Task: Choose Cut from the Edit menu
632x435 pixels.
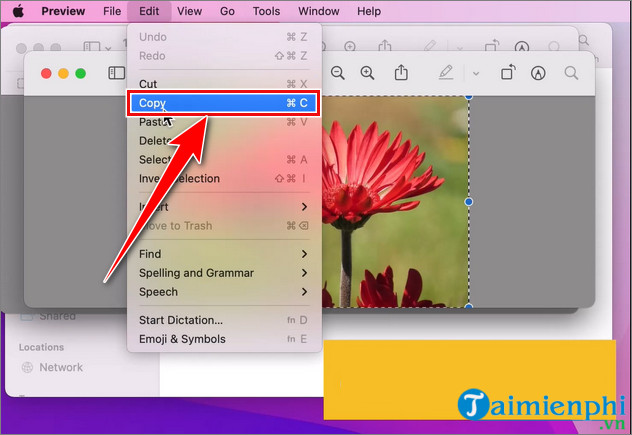Action: coord(224,84)
